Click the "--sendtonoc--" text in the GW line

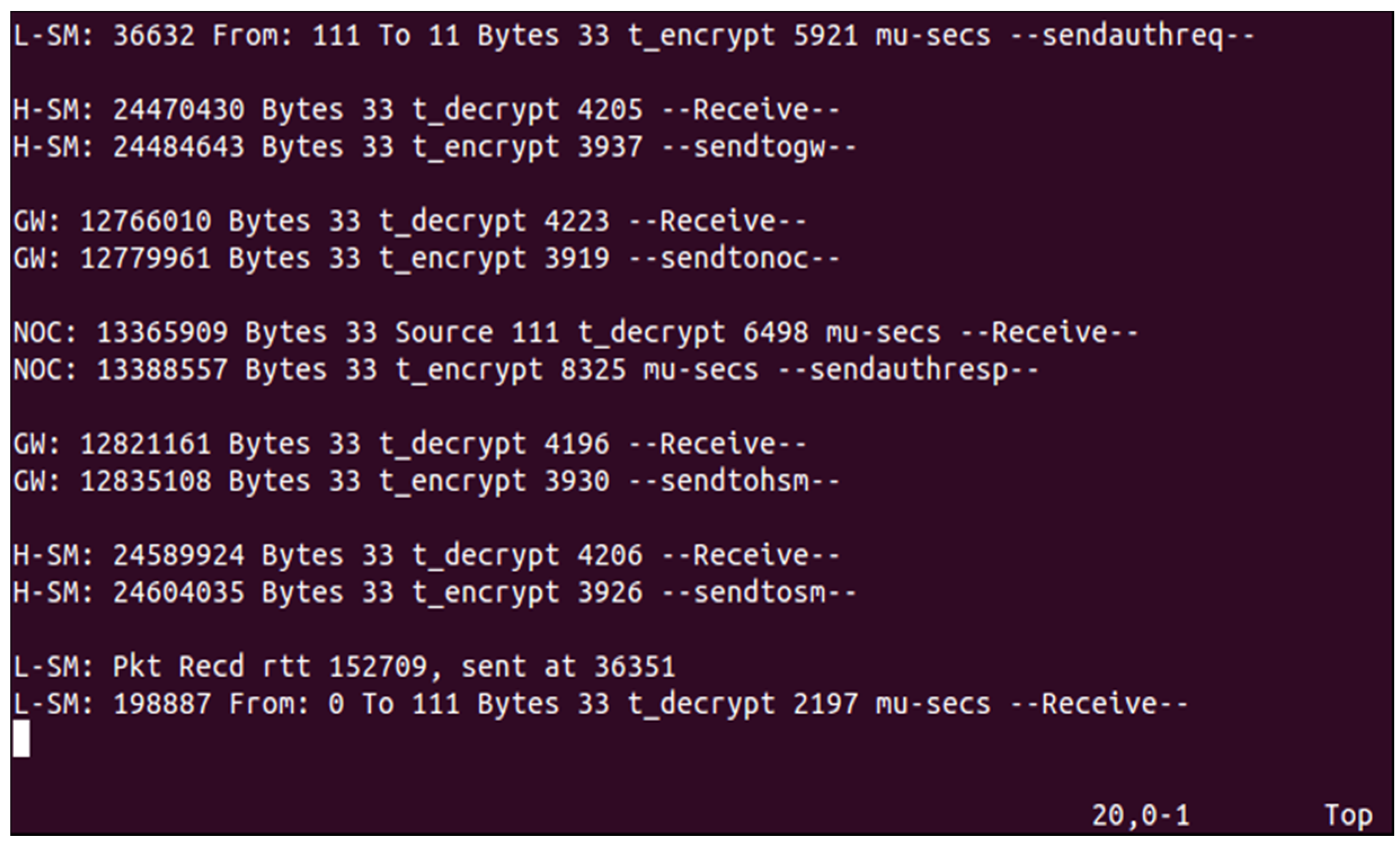click(734, 258)
